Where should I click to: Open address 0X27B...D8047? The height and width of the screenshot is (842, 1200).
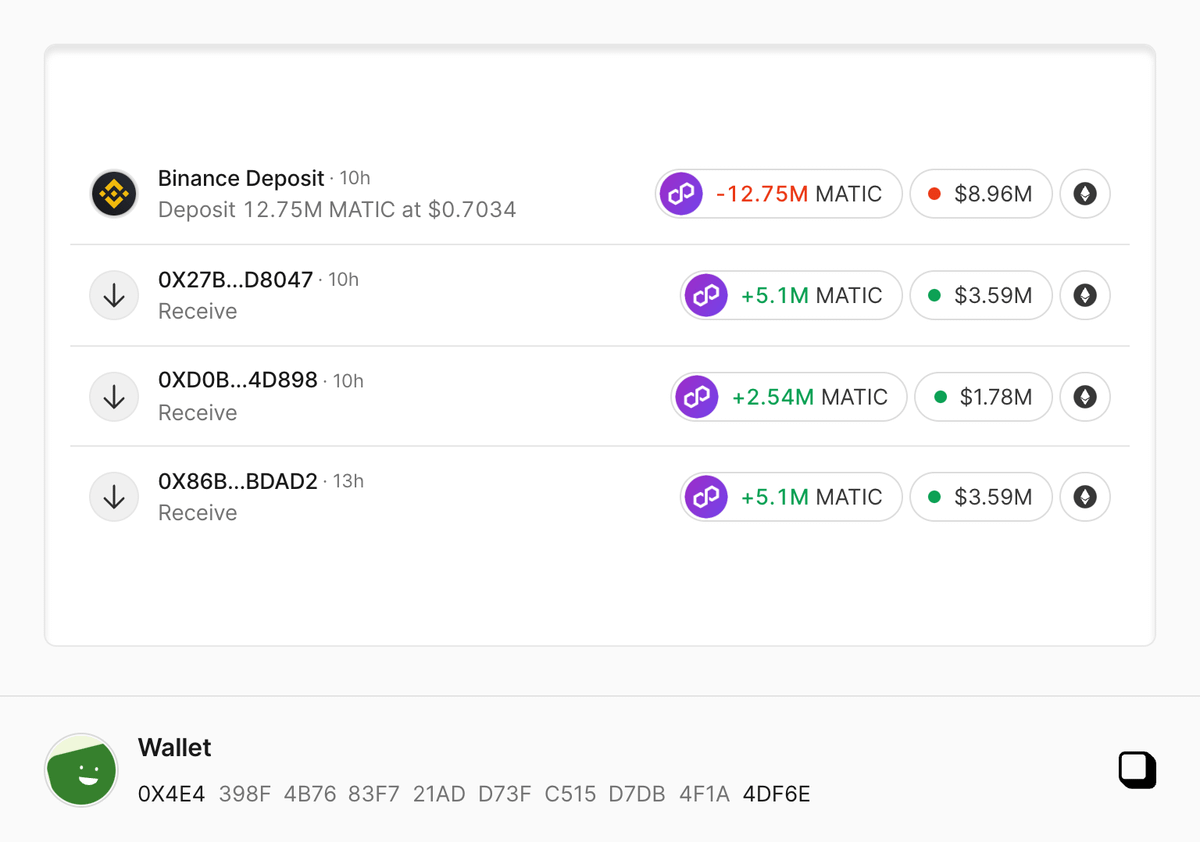click(235, 279)
